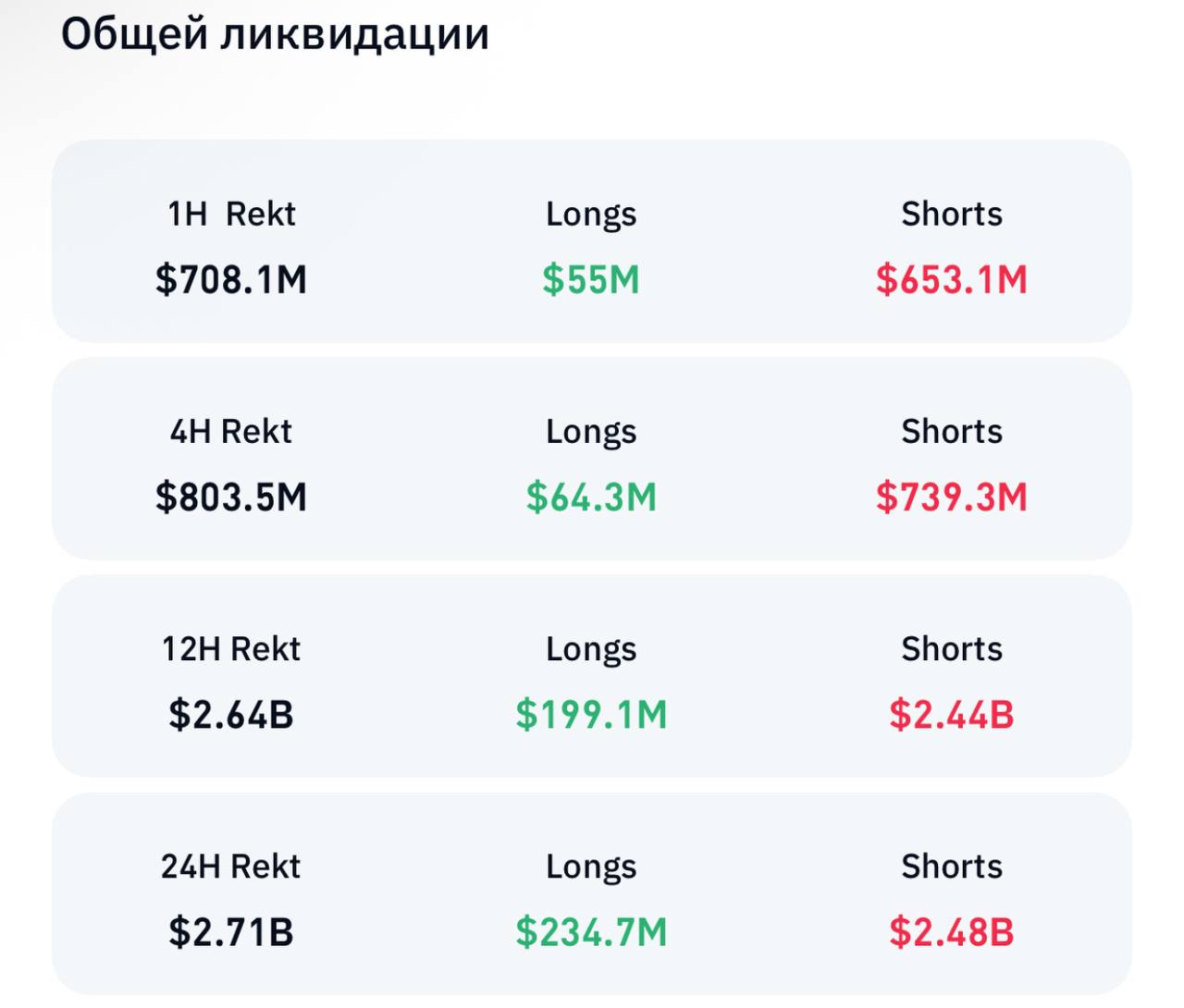Screen dimensions: 1184x1008
Task: Click the Longs header in 12H card
Action: click(591, 649)
